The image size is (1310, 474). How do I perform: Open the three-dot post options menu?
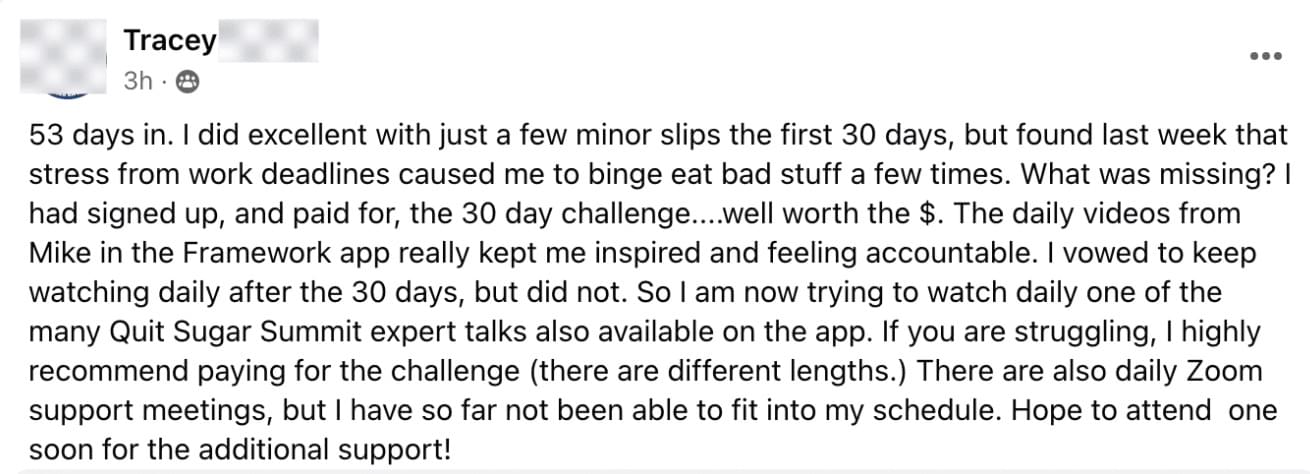click(x=1270, y=56)
